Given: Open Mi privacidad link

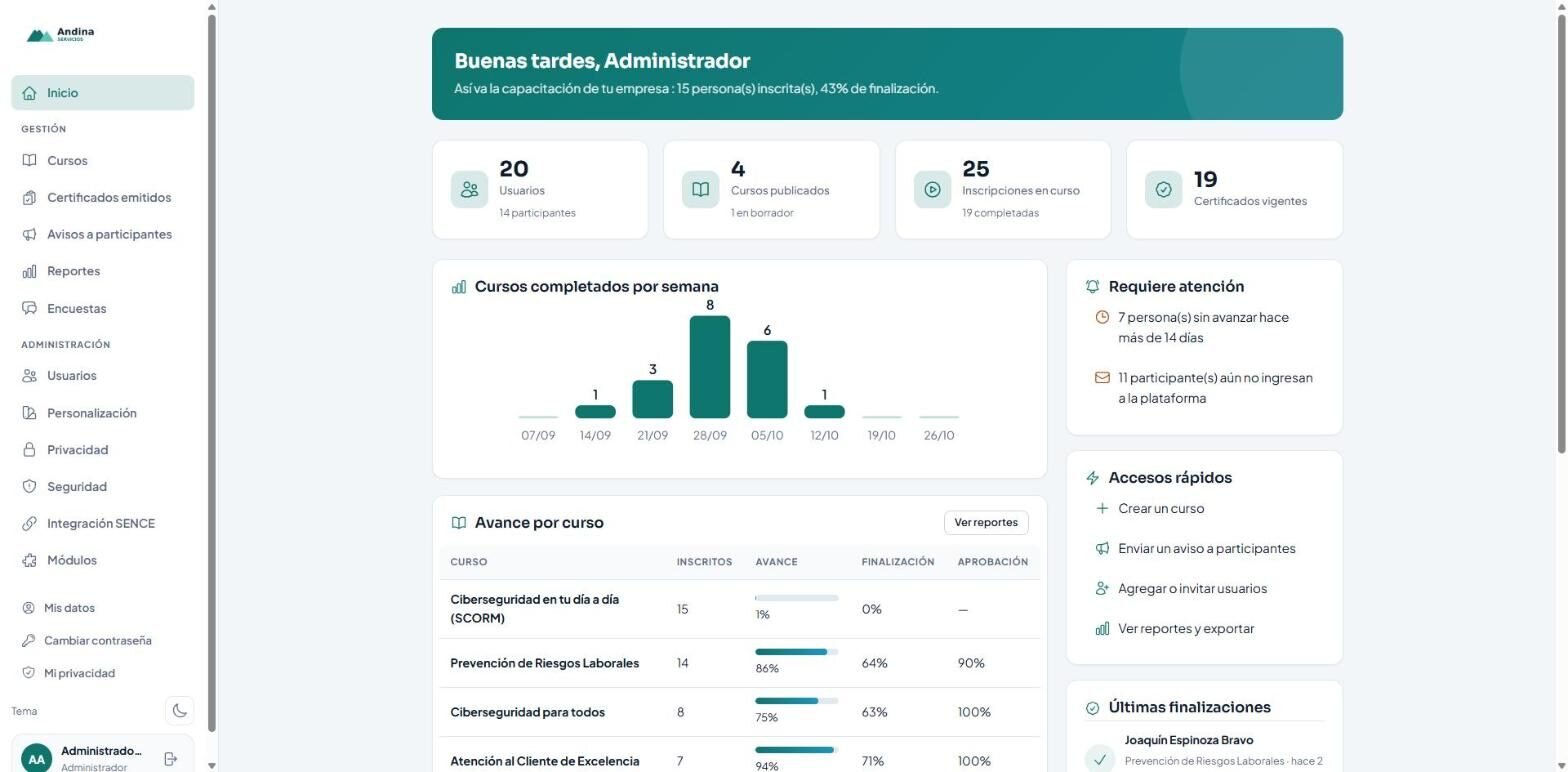Looking at the screenshot, I should tap(103, 673).
